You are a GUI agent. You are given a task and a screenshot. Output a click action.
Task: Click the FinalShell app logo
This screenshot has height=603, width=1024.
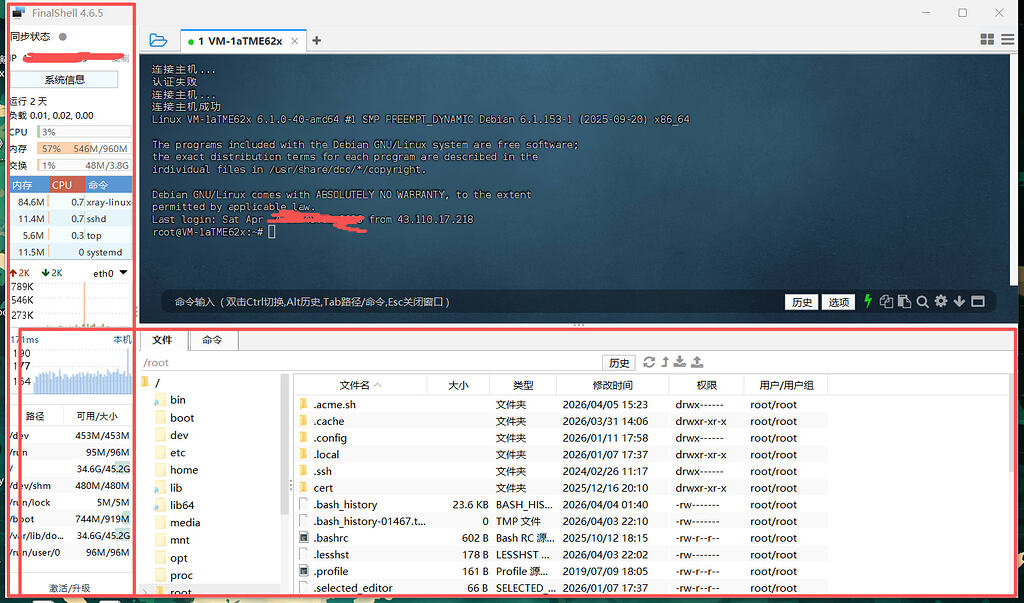click(x=18, y=13)
